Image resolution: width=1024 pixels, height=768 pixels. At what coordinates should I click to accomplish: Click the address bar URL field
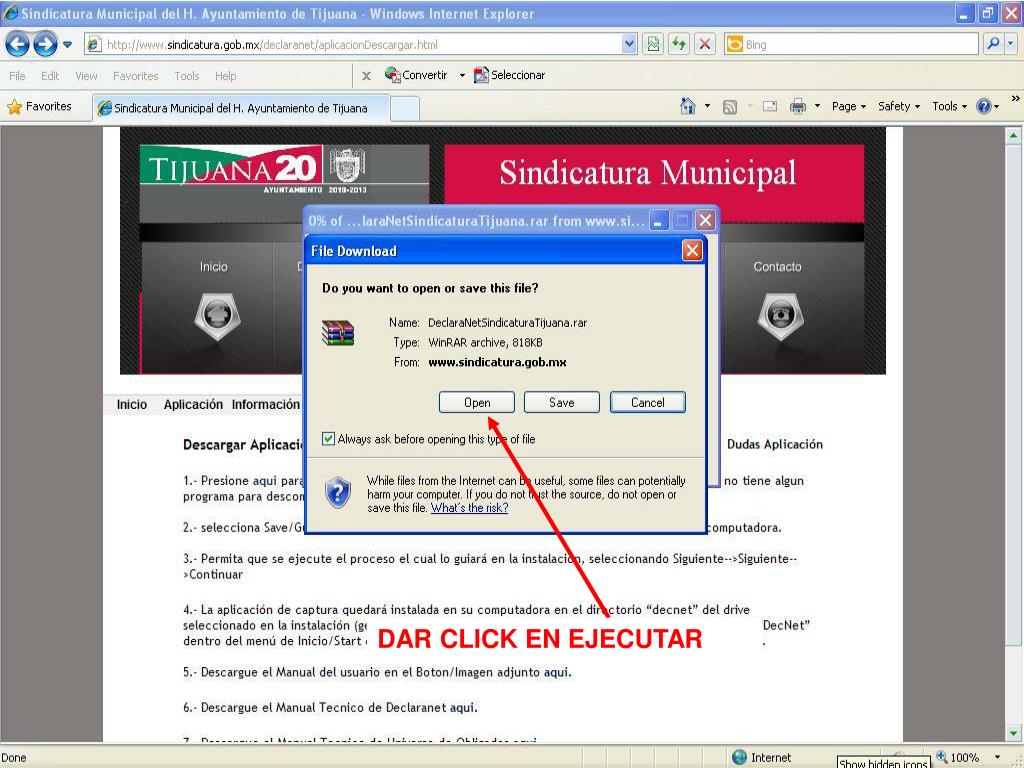tap(353, 44)
